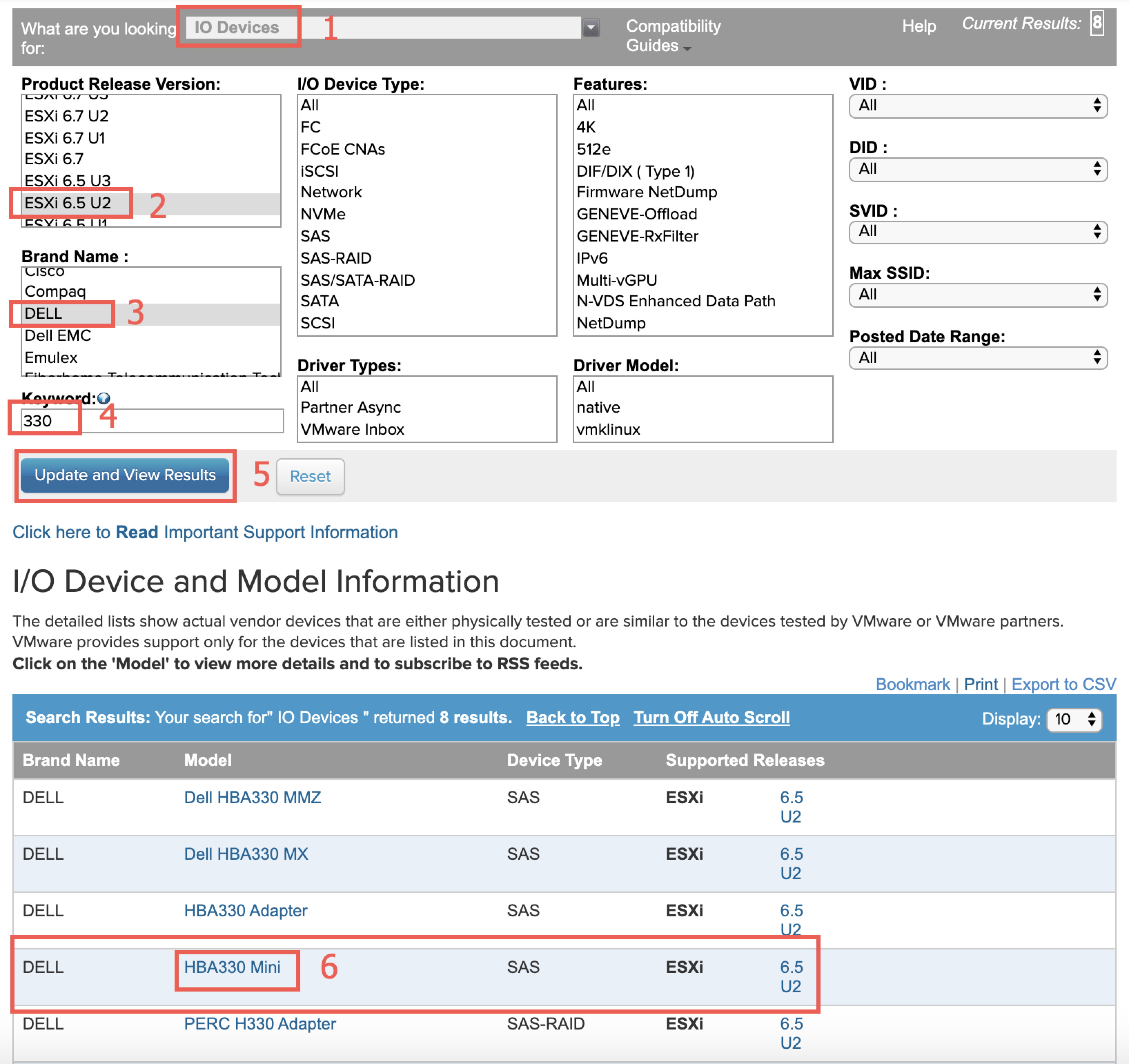The height and width of the screenshot is (1064, 1129).
Task: Click the Device Type column header
Action: [554, 760]
